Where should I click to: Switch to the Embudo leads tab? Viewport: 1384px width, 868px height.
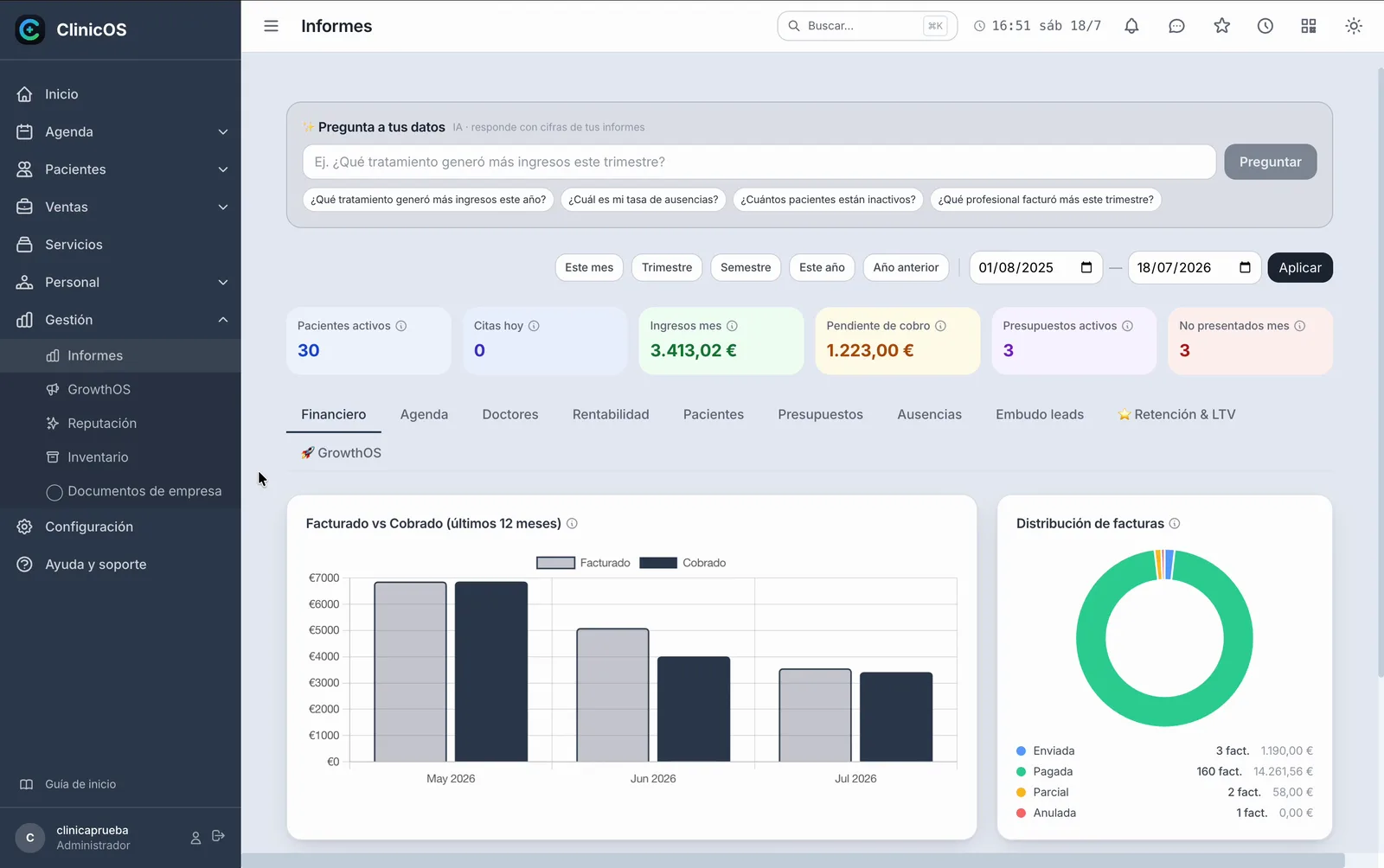click(1040, 414)
